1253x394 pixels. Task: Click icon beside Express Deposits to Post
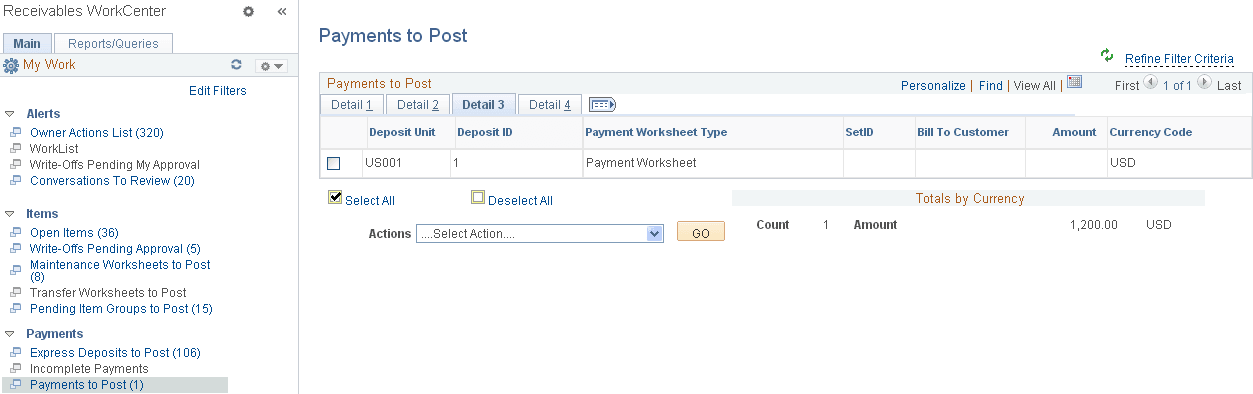[15, 352]
